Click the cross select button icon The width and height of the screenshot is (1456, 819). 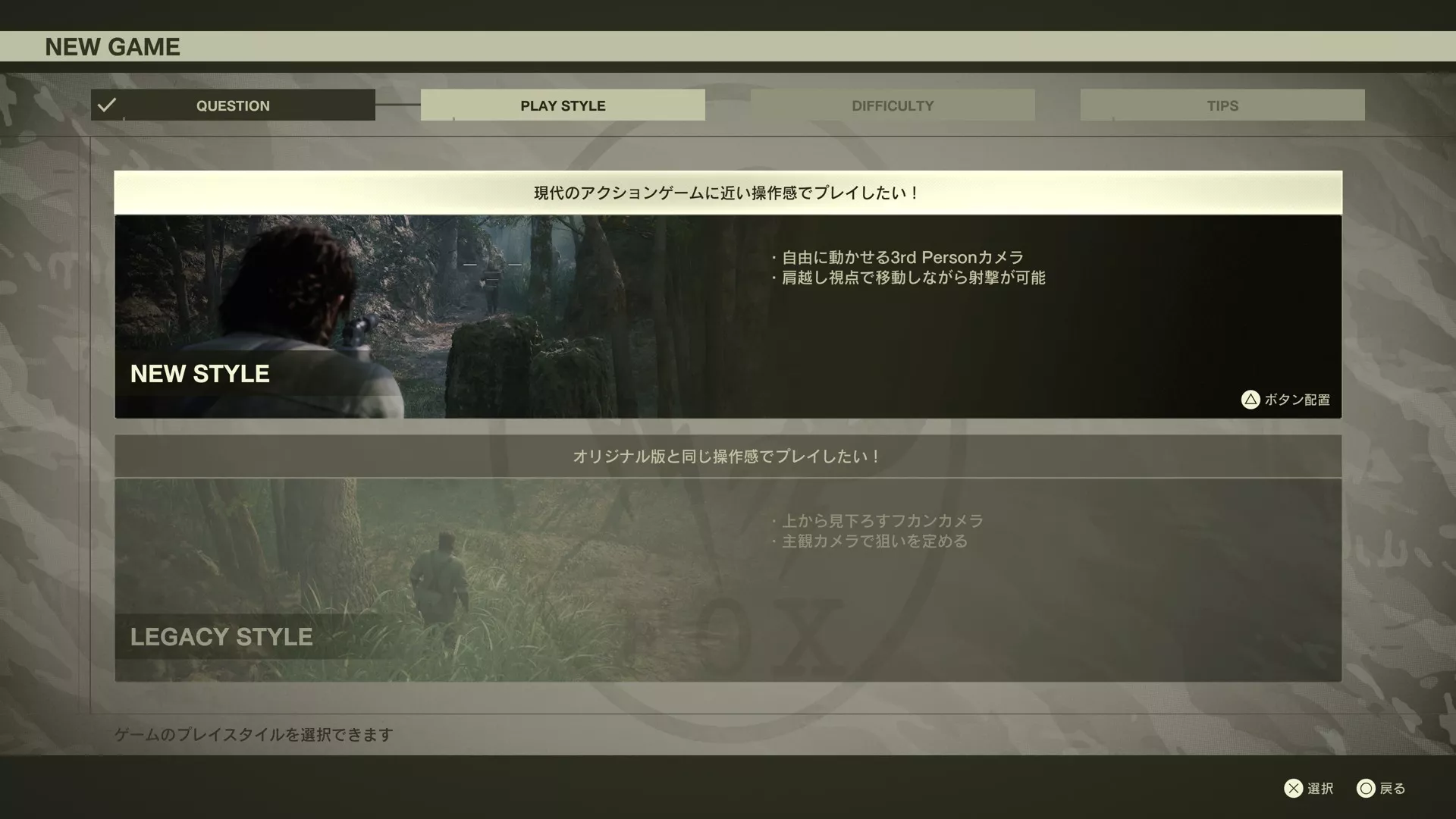click(1293, 789)
